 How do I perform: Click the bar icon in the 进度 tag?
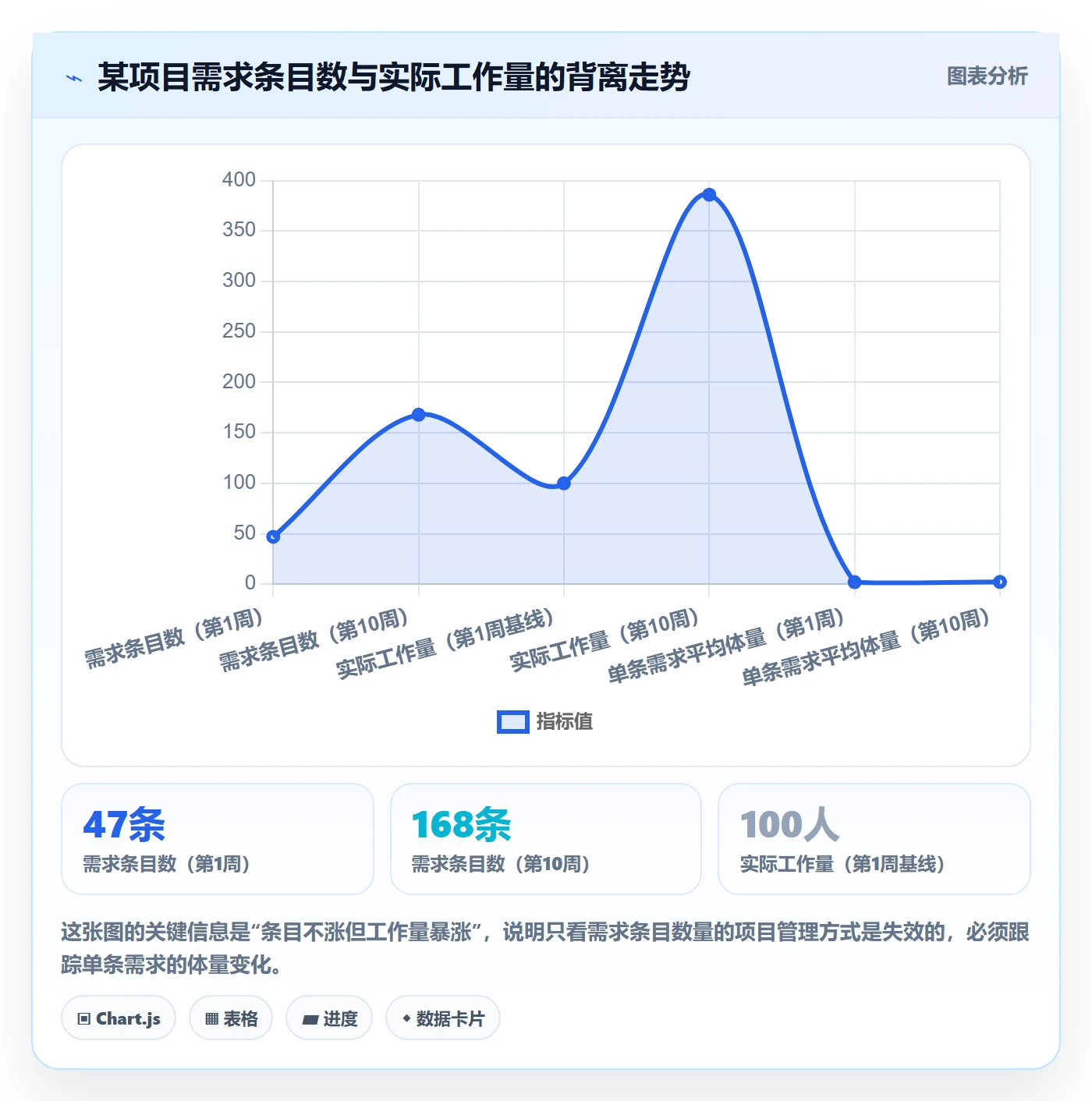[x=310, y=1019]
